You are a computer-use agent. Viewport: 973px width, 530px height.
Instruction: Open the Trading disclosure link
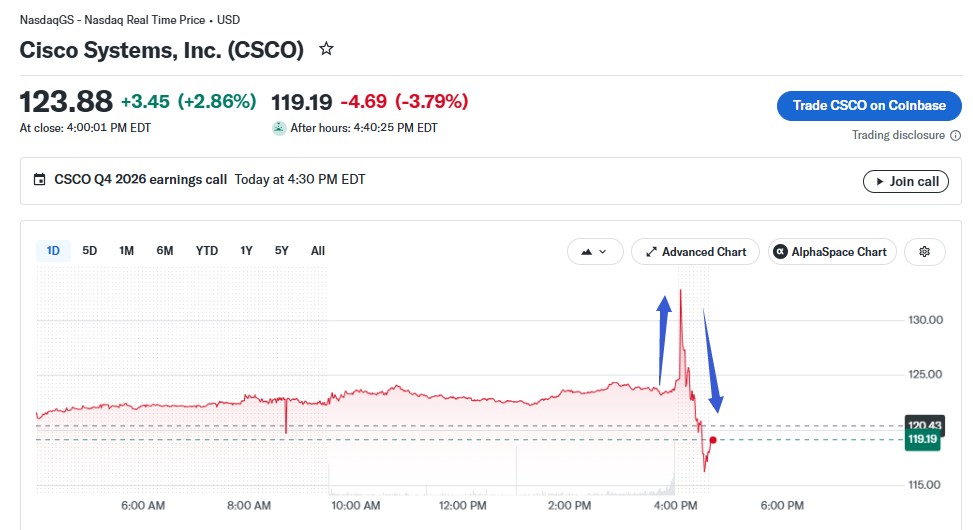click(x=898, y=135)
